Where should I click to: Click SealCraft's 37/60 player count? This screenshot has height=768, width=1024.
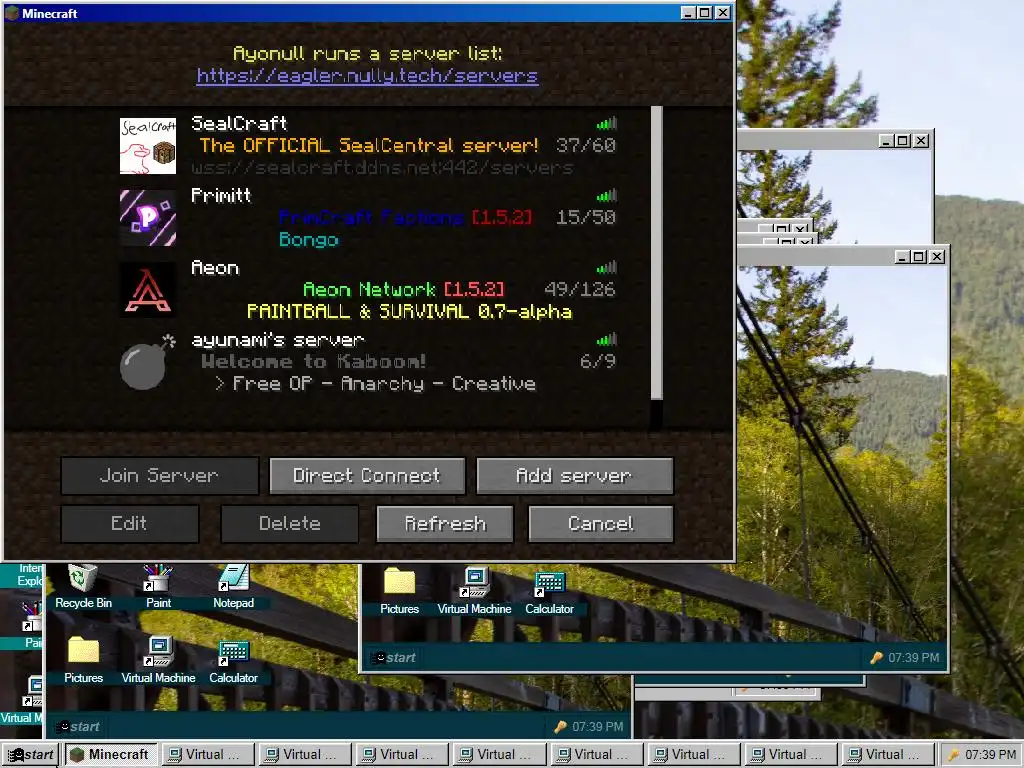586,145
